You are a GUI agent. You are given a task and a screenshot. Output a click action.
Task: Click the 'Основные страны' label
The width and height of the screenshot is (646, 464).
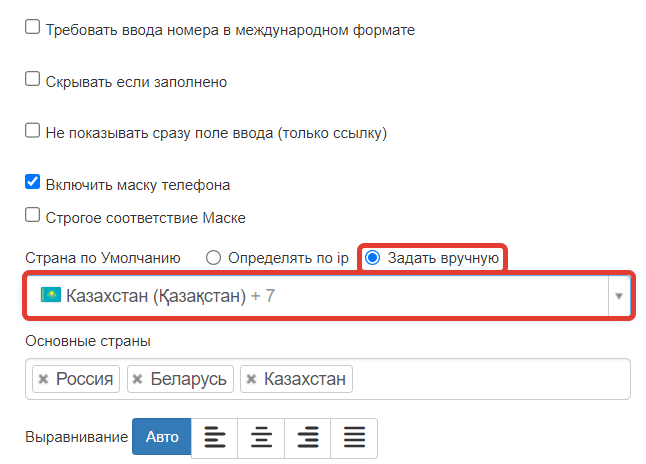pyautogui.click(x=88, y=341)
